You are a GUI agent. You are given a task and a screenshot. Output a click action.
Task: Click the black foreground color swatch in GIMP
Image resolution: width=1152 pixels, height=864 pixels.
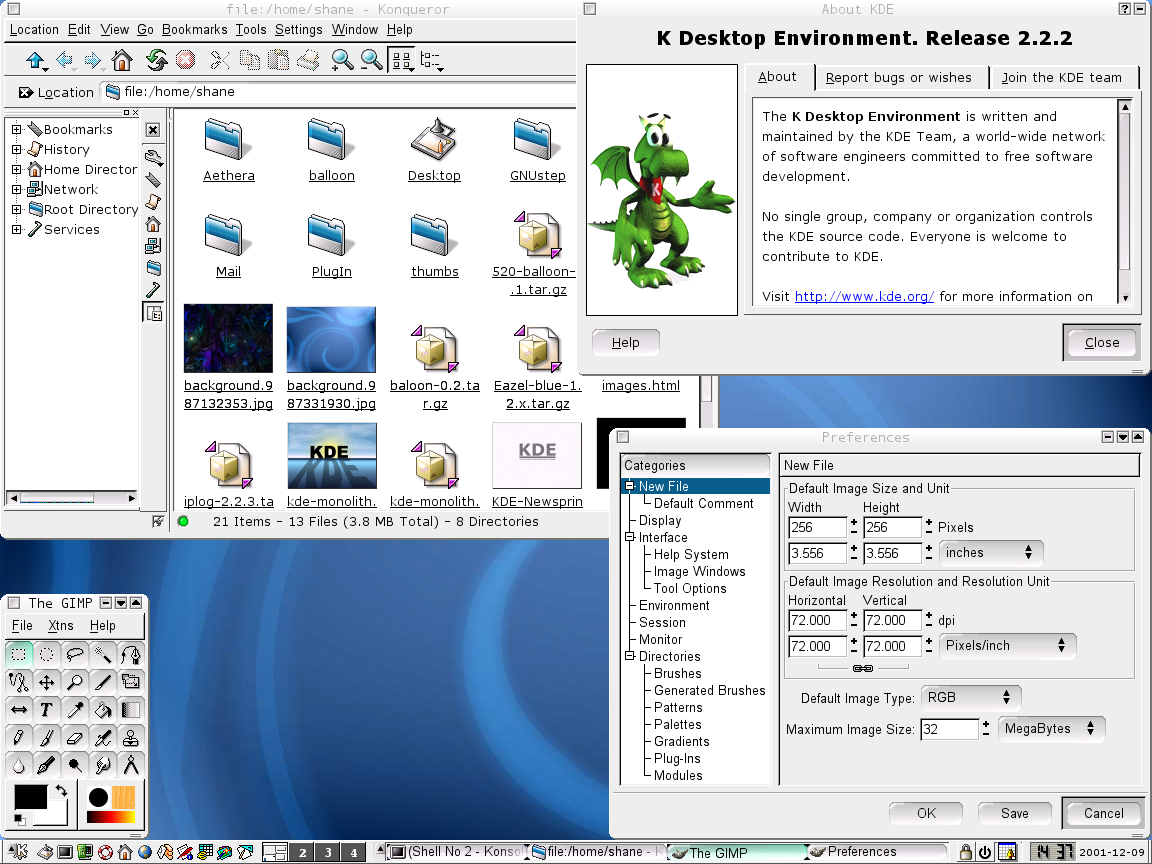[31, 797]
